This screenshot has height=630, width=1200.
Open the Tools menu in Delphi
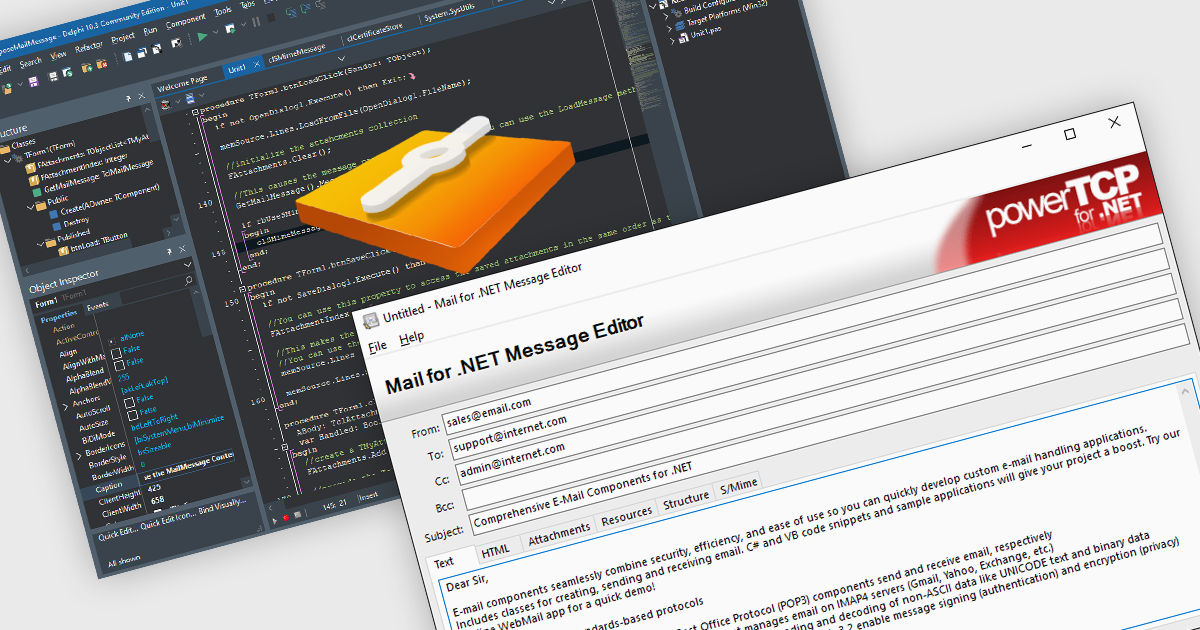click(x=222, y=11)
